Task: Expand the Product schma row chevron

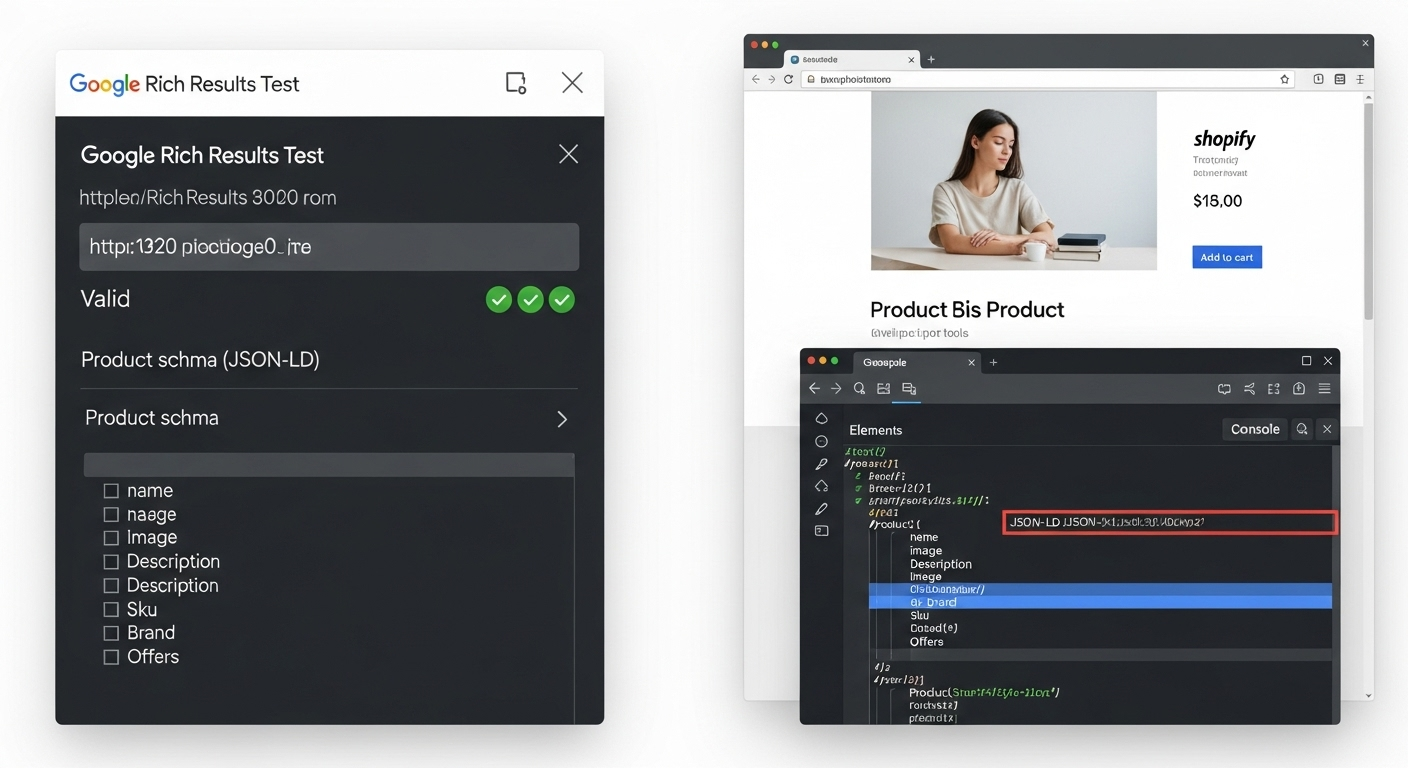Action: (562, 419)
